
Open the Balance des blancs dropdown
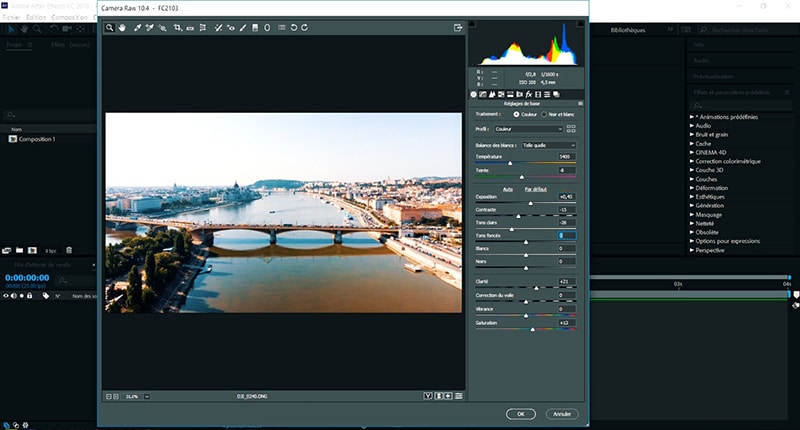[x=548, y=145]
